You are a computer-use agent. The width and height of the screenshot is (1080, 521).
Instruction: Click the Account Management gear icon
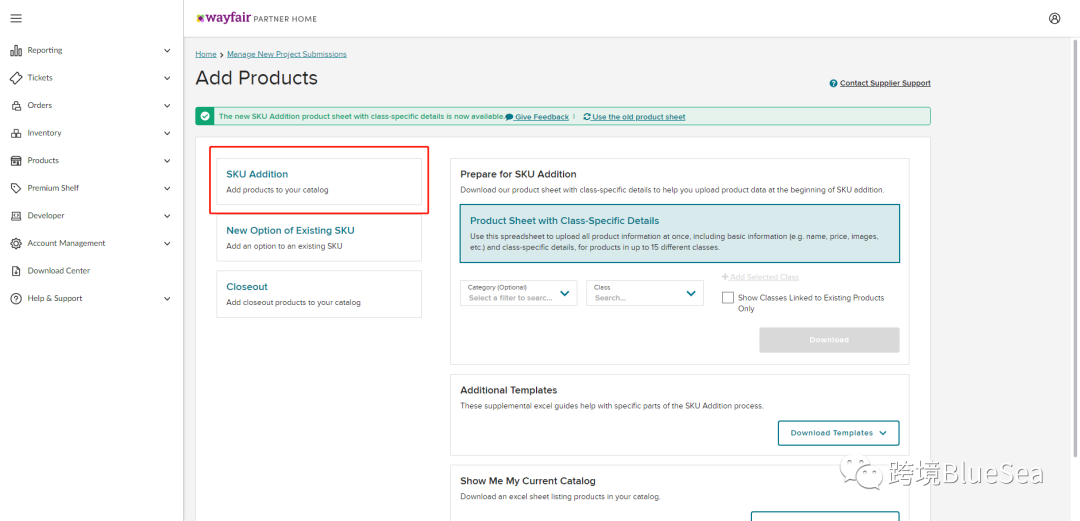click(x=16, y=243)
